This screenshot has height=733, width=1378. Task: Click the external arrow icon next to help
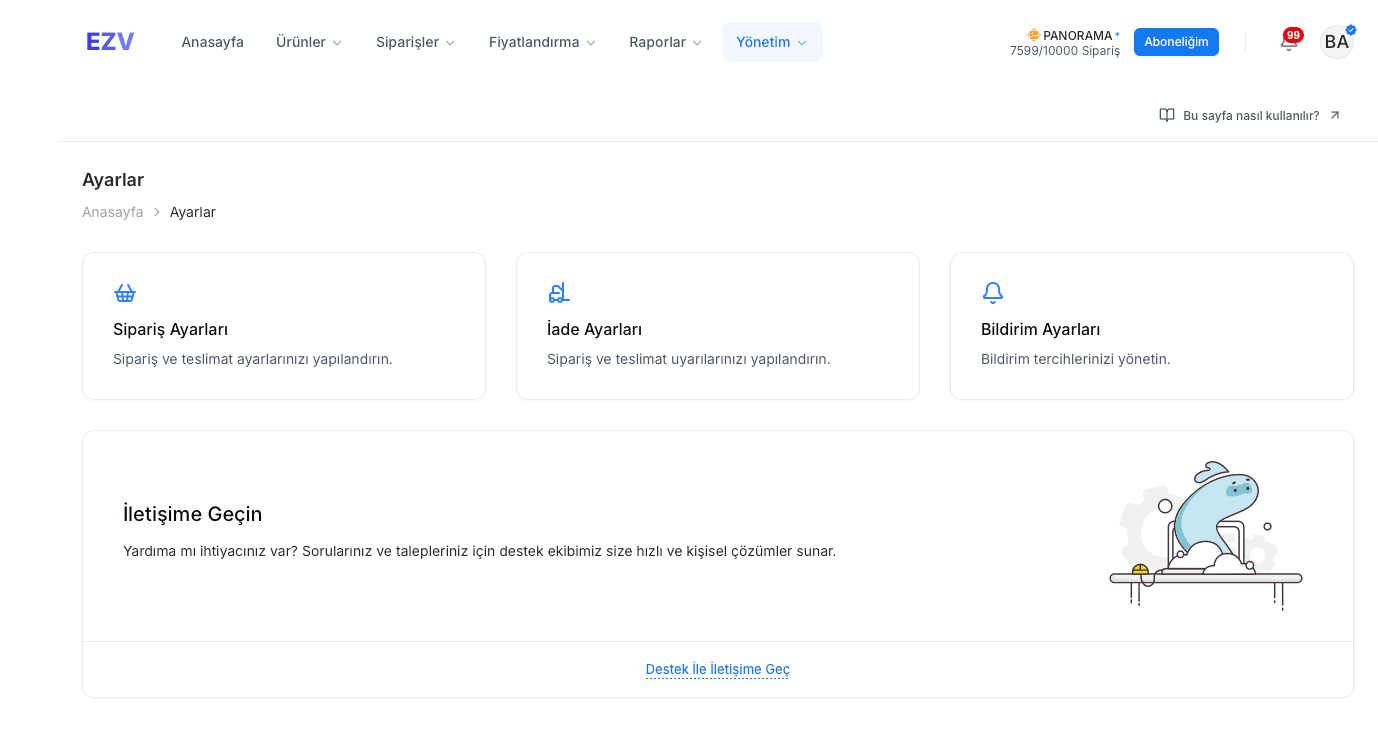(x=1335, y=115)
